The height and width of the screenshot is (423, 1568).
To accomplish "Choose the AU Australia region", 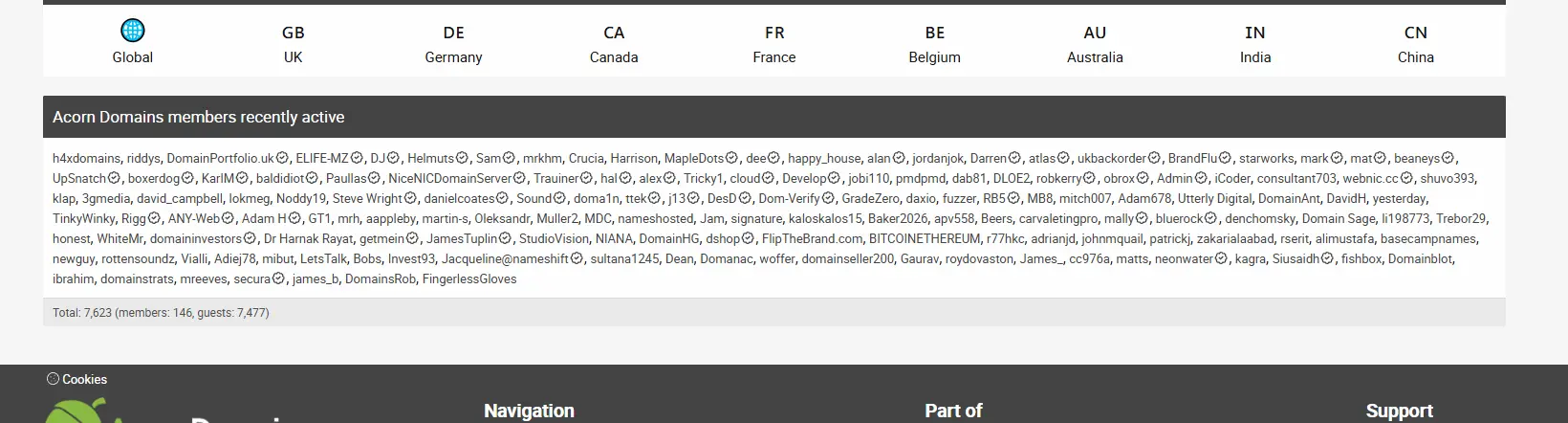I will (x=1095, y=44).
